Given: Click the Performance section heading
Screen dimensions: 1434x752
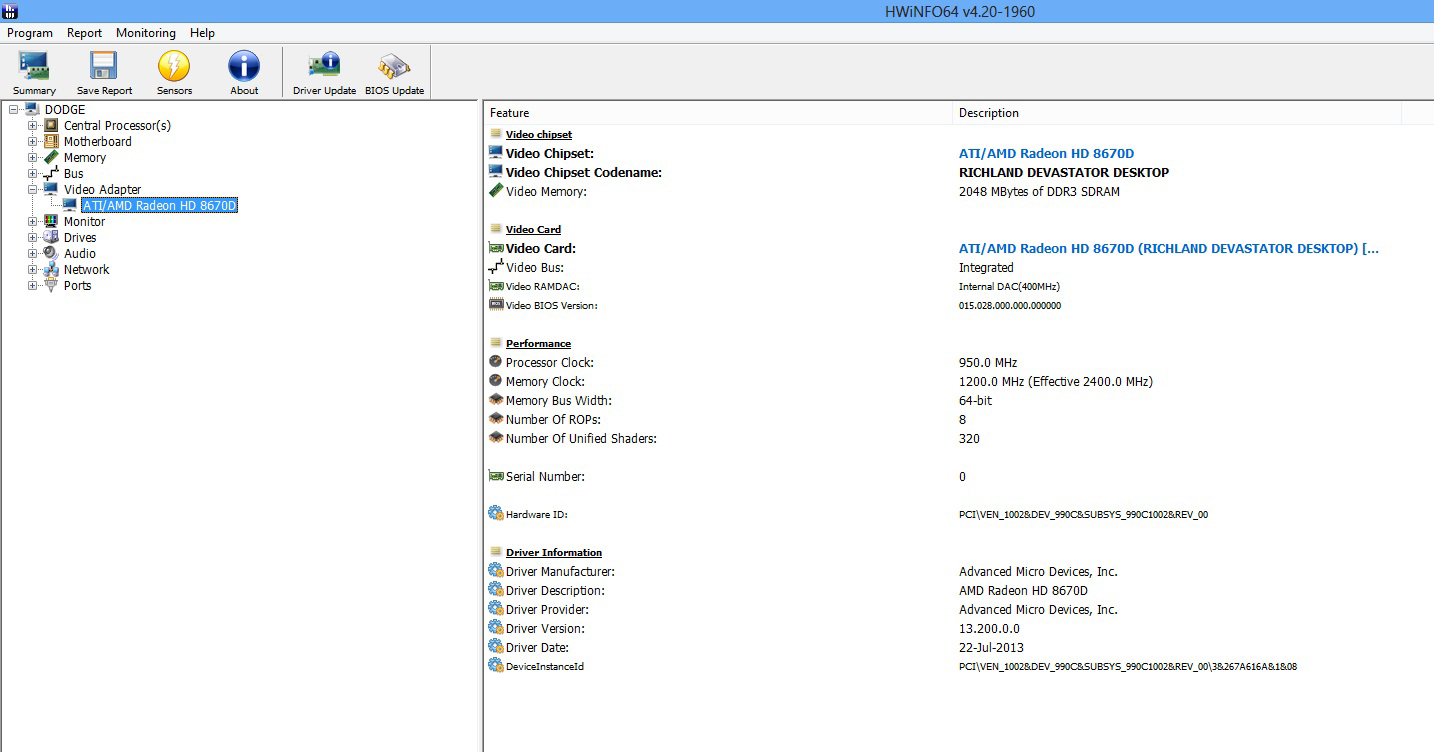Looking at the screenshot, I should pos(538,343).
